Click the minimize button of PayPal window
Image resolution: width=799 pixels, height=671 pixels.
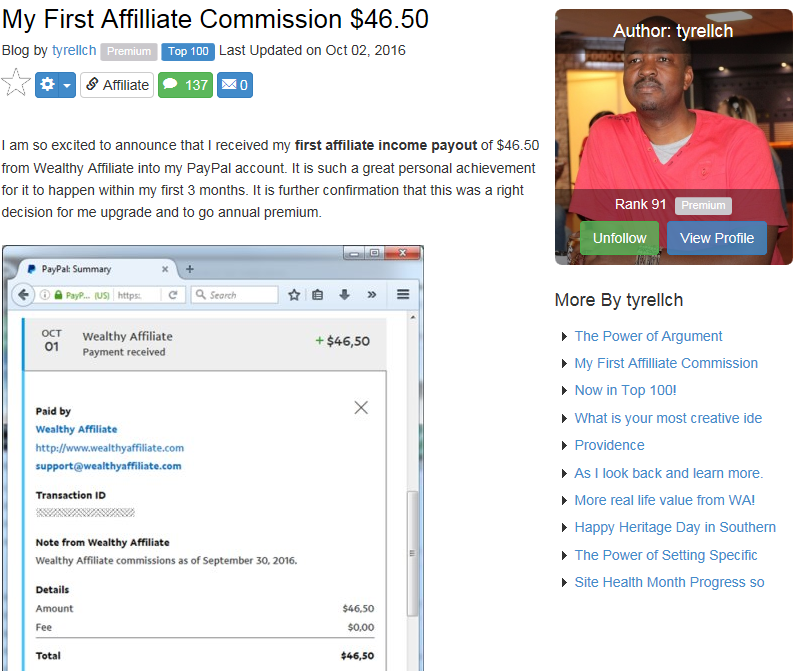(354, 253)
